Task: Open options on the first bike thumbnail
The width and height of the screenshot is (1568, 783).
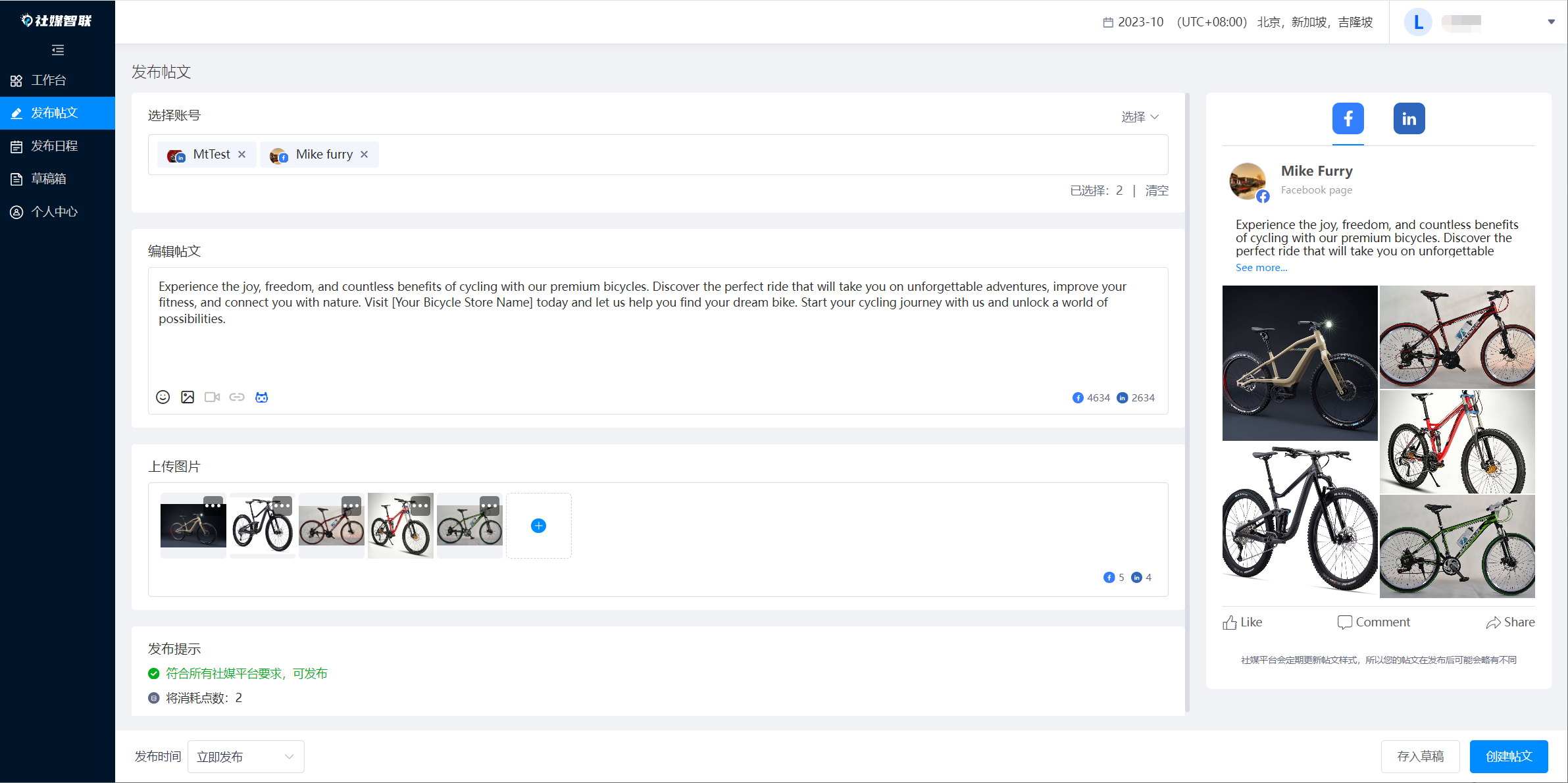Action: coord(213,505)
